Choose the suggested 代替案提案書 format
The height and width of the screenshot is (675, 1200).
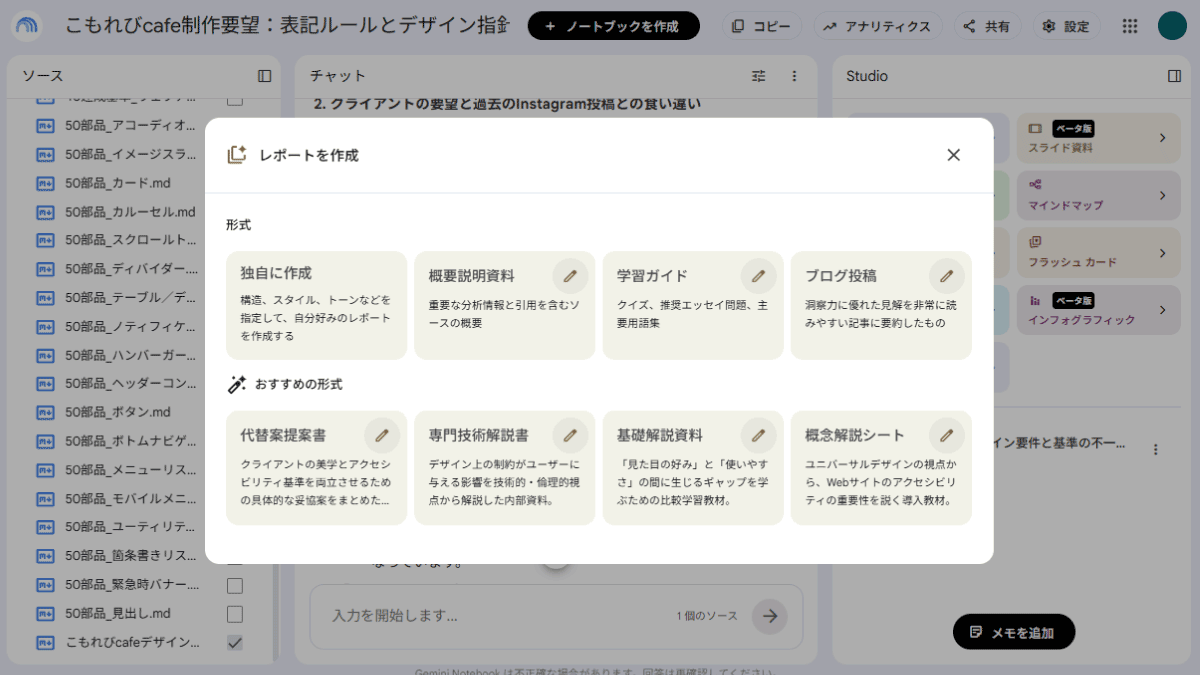[316, 467]
